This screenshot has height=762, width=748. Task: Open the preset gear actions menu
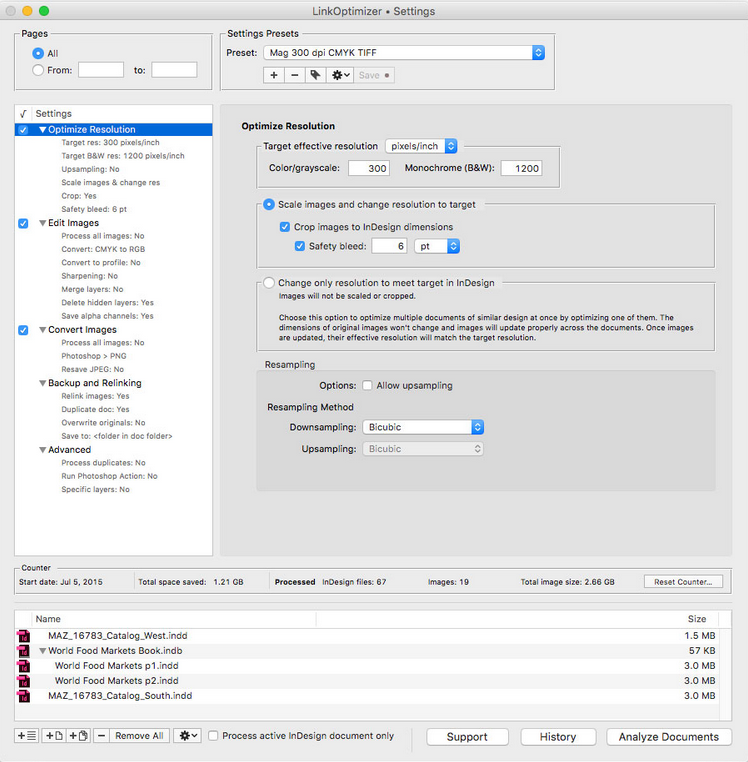pos(340,75)
